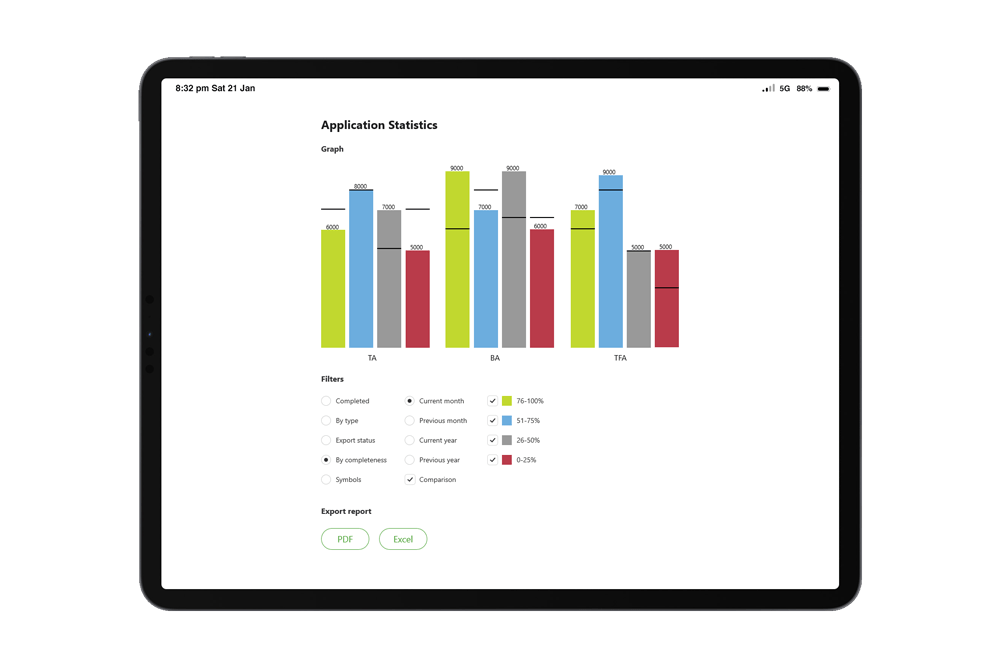This screenshot has height=667, width=1000.
Task: Choose the Export status filter
Action: 325,440
